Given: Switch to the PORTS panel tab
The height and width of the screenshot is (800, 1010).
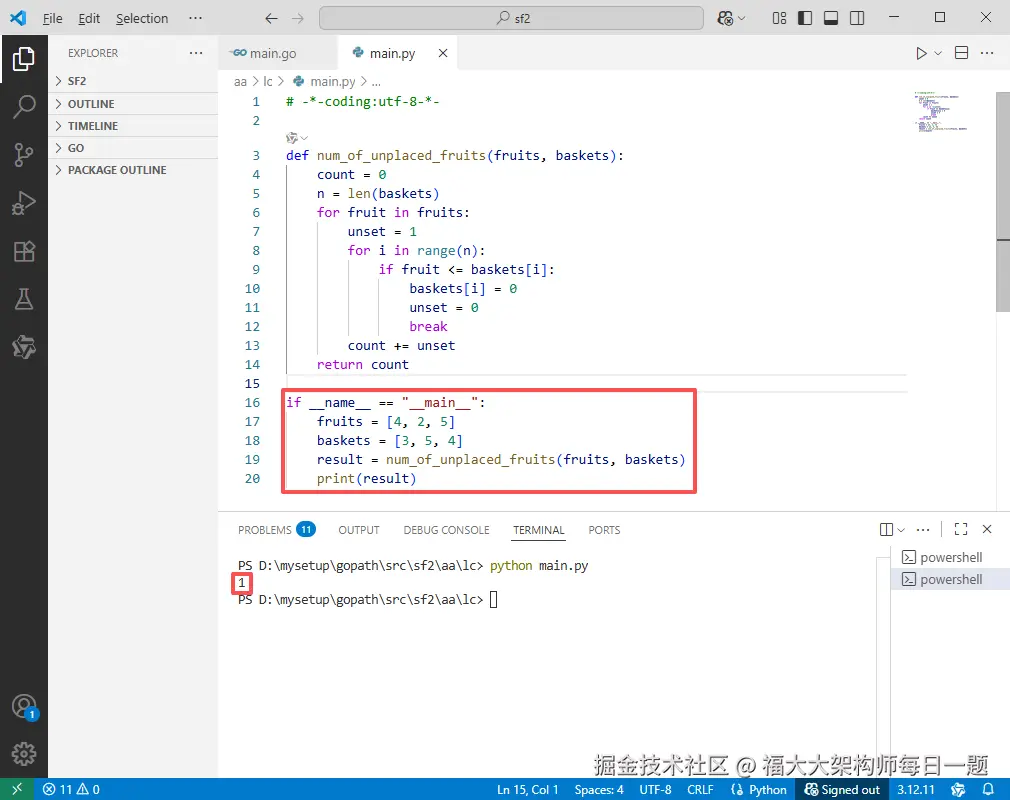Looking at the screenshot, I should [x=604, y=529].
